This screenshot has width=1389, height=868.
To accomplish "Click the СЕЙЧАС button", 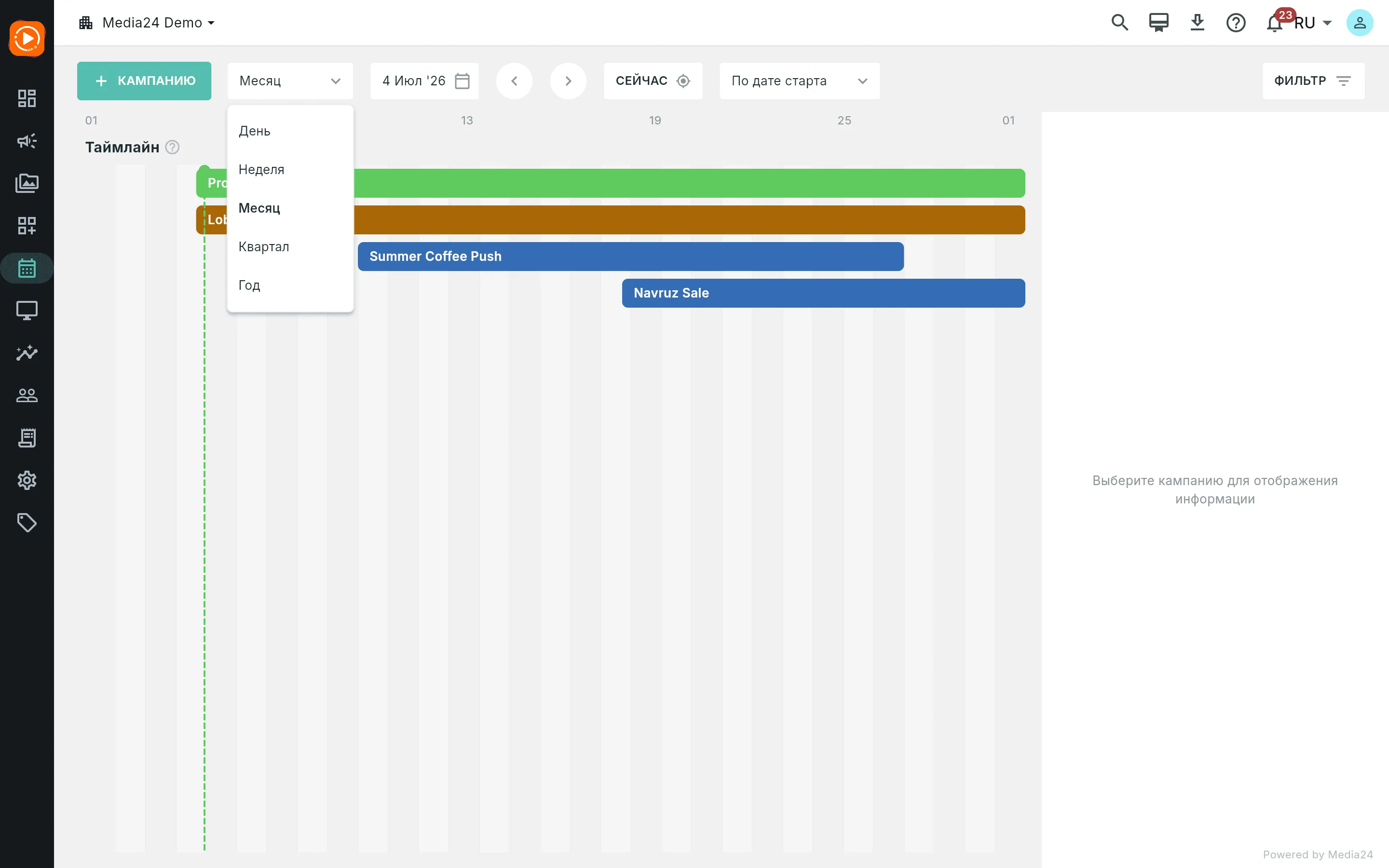I will 653,81.
